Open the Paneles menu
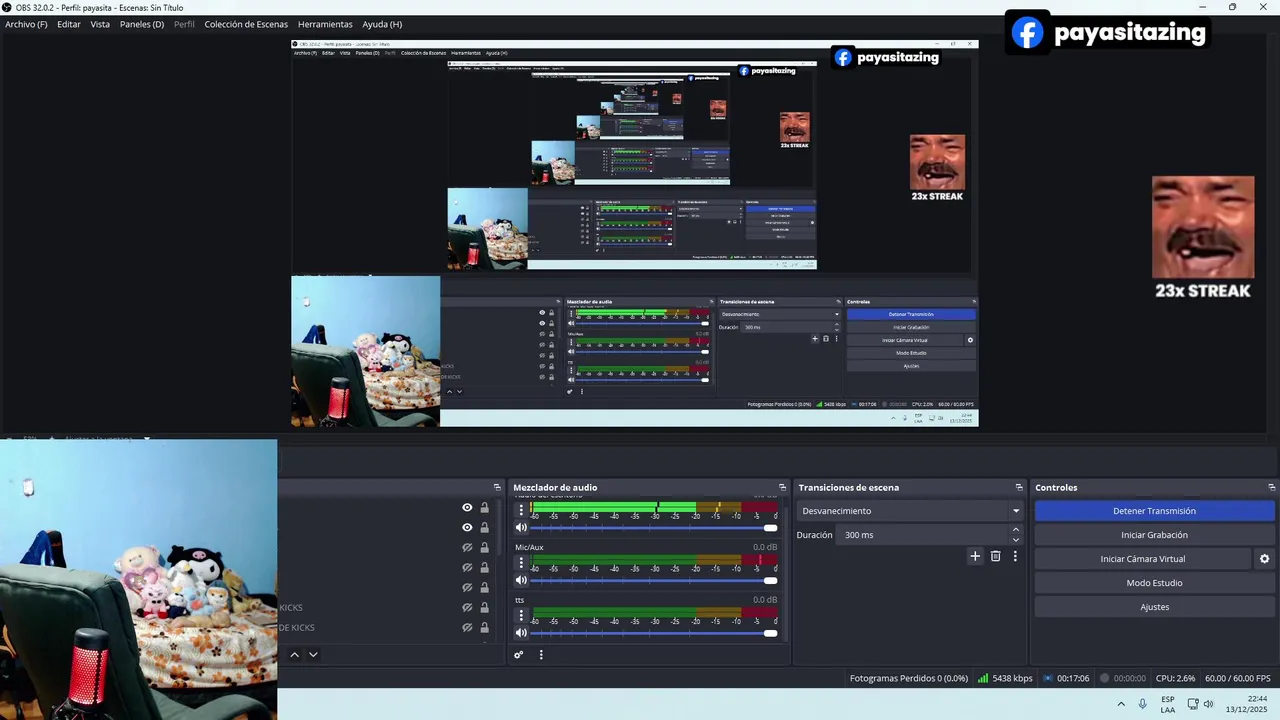Viewport: 1280px width, 720px height. point(142,24)
